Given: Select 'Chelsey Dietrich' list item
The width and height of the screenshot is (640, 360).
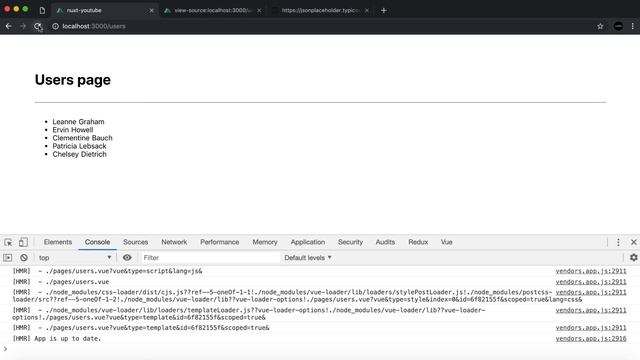Looking at the screenshot, I should coord(80,154).
